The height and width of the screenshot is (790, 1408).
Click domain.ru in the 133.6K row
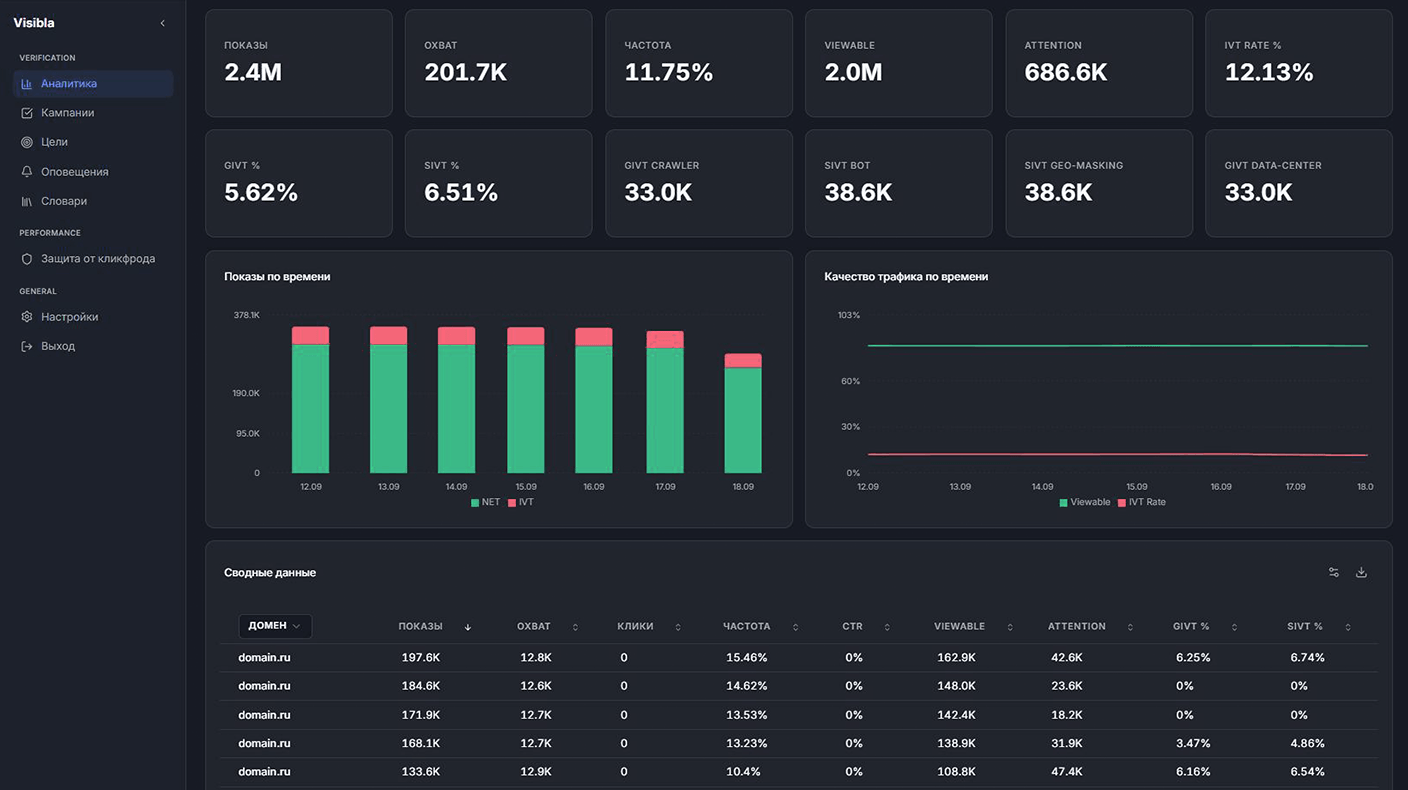pyautogui.click(x=264, y=772)
